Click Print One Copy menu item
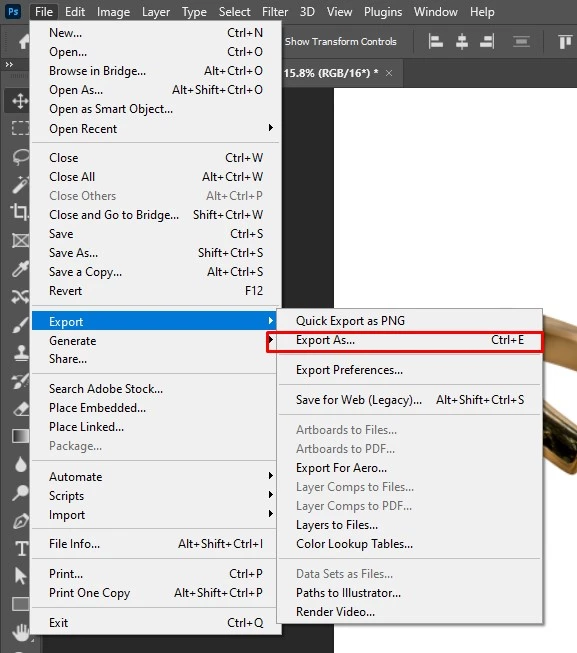Image resolution: width=577 pixels, height=653 pixels. [x=156, y=593]
